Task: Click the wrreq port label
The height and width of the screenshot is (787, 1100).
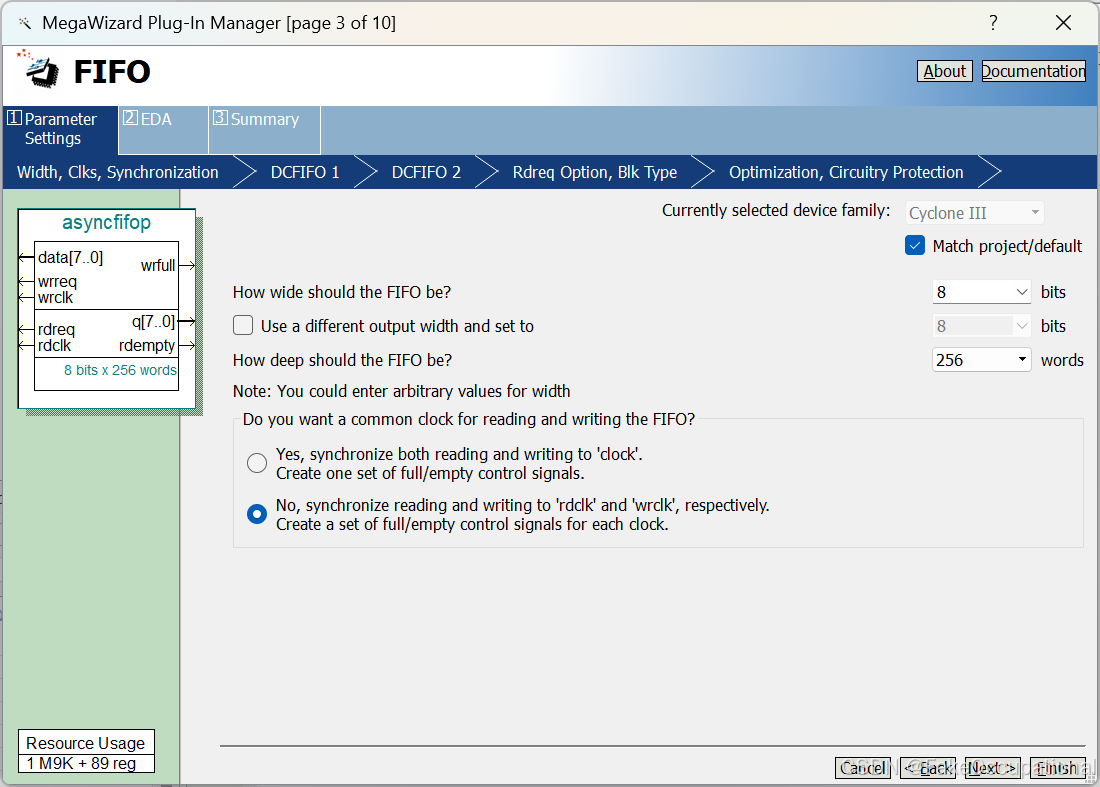Action: click(x=58, y=281)
